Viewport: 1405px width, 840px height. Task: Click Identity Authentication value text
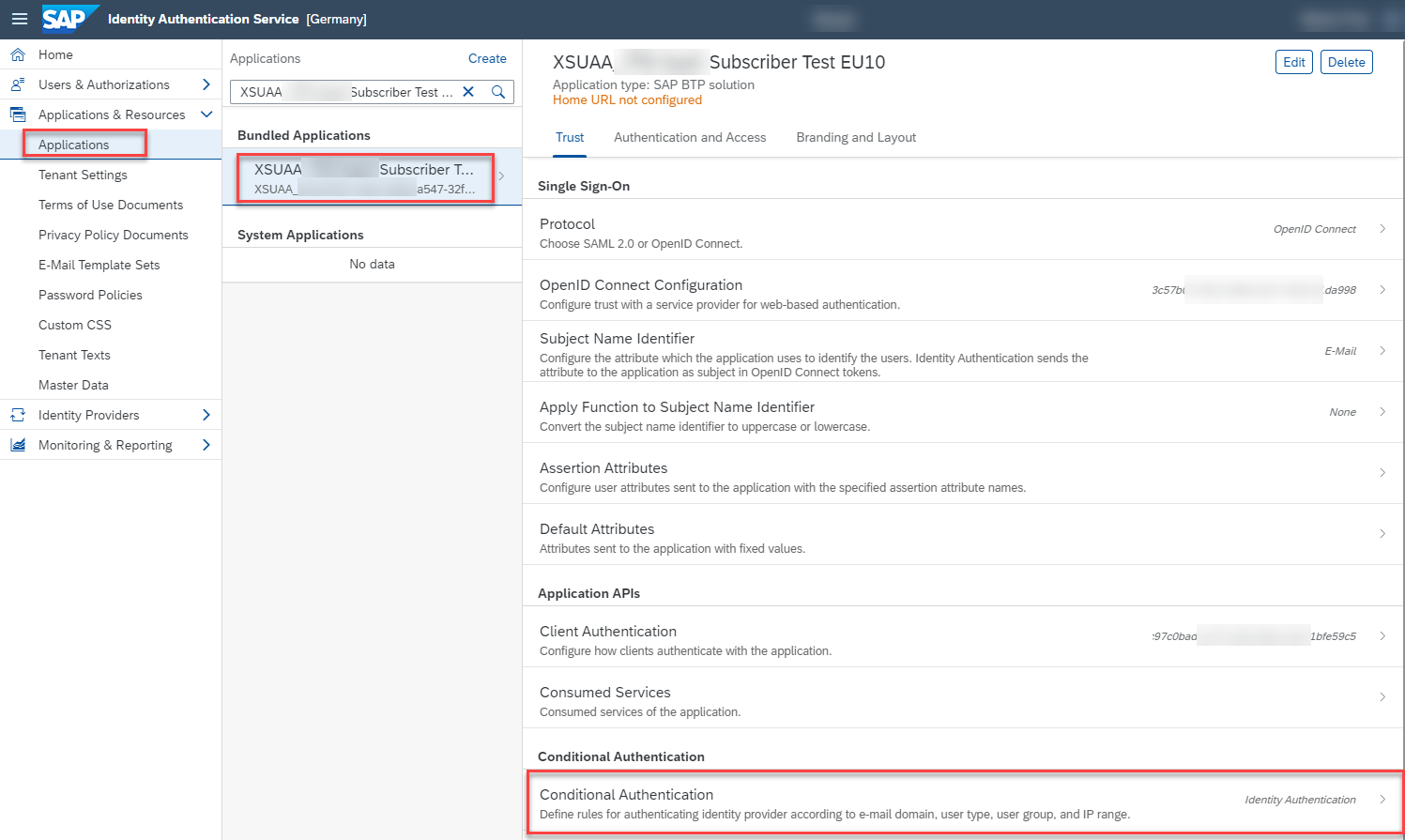[1300, 800]
